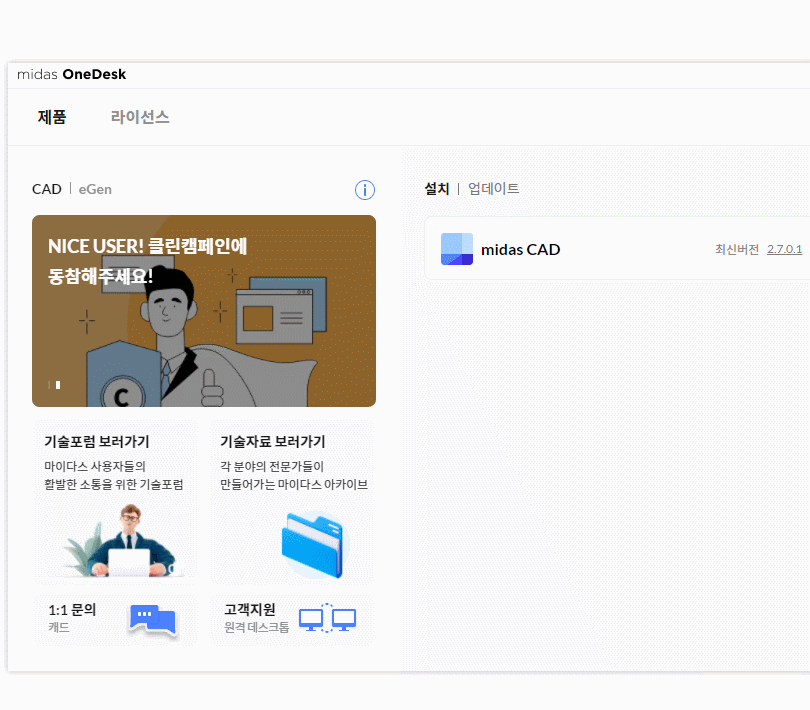Click the remote desktop monitors icon
The height and width of the screenshot is (710, 810).
328,618
